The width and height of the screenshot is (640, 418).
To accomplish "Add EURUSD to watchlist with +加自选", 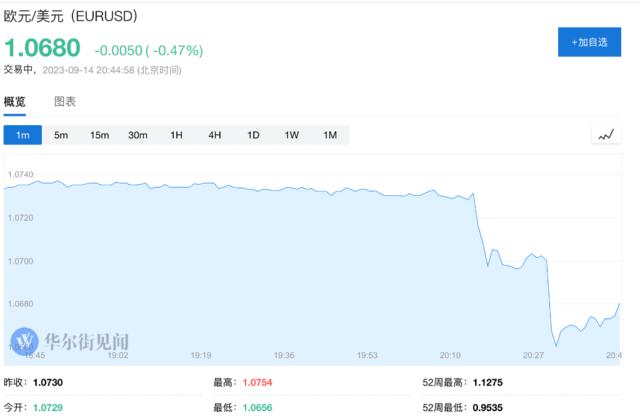I will (588, 43).
